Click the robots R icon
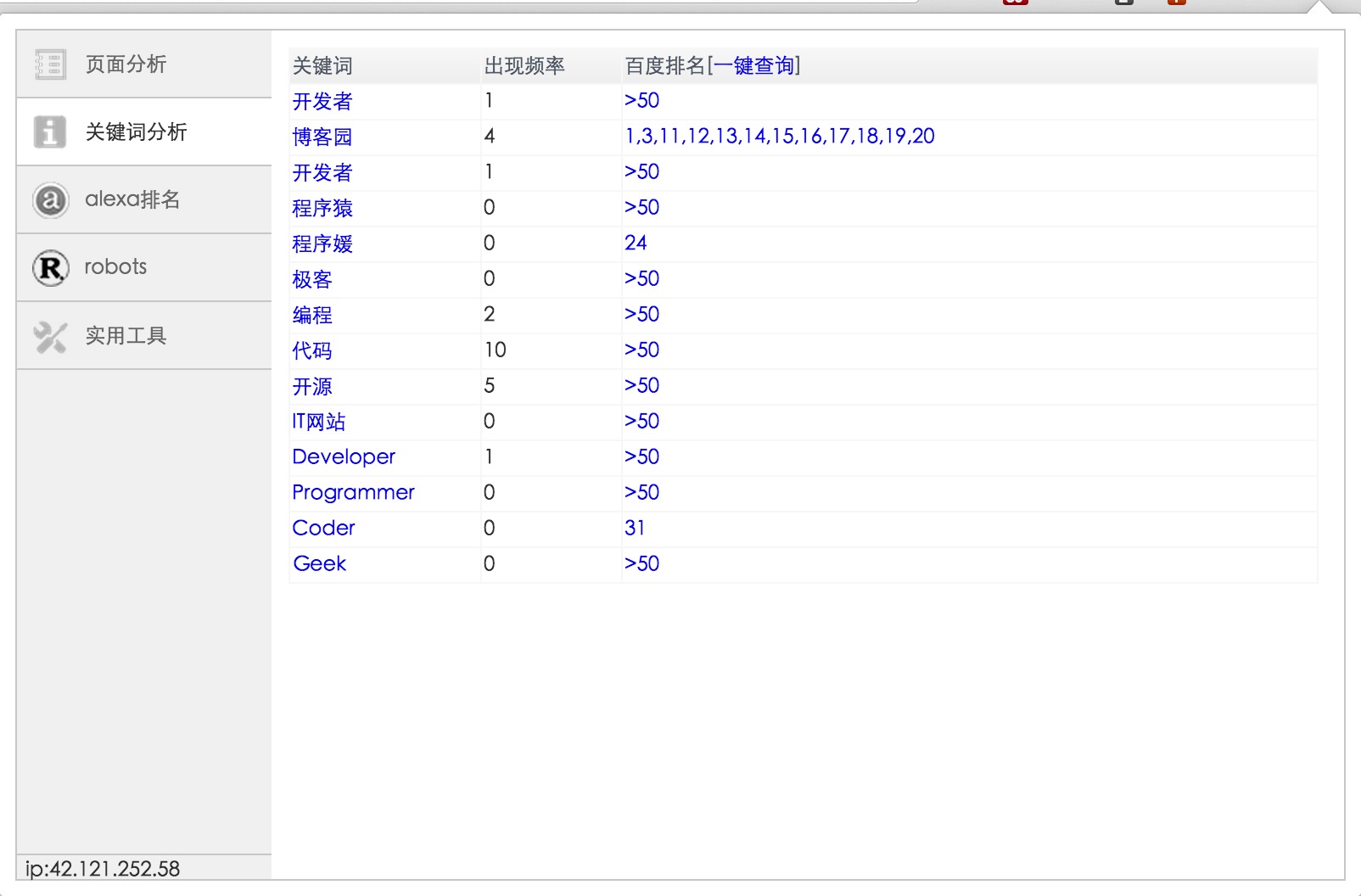Screen dimensions: 1361x896 pos(51,268)
